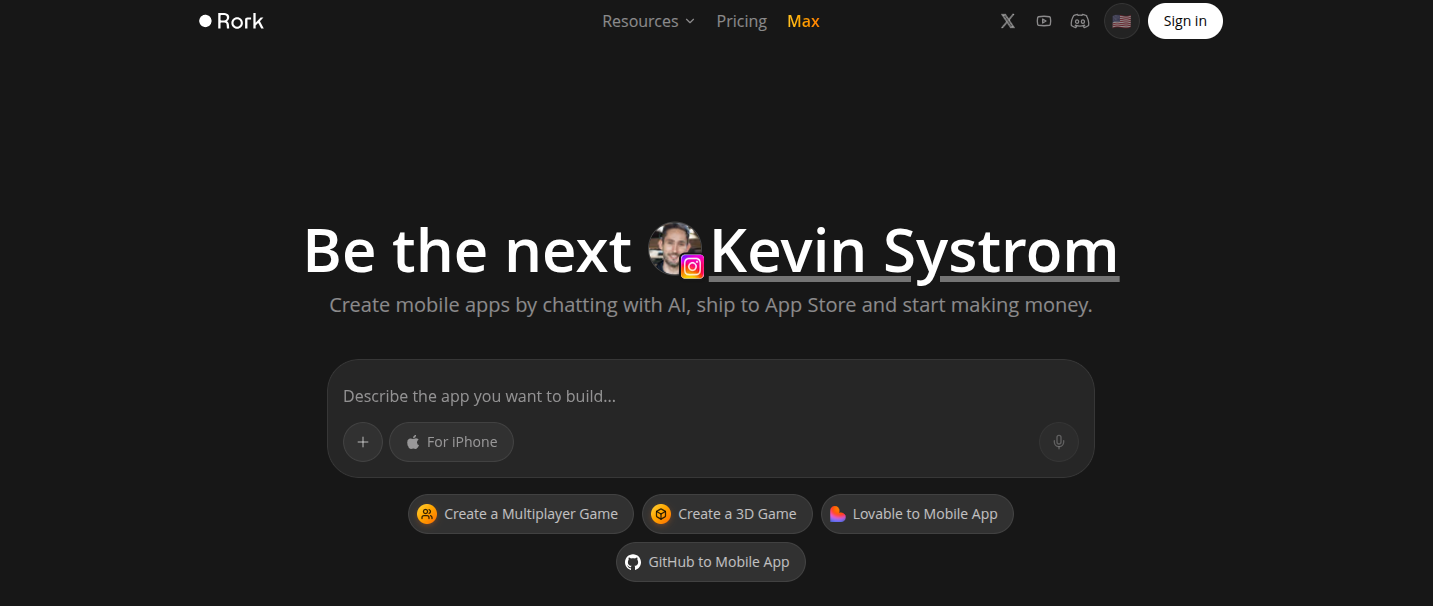This screenshot has height=606, width=1433.
Task: Change language with the US flag button
Action: 1122,21
